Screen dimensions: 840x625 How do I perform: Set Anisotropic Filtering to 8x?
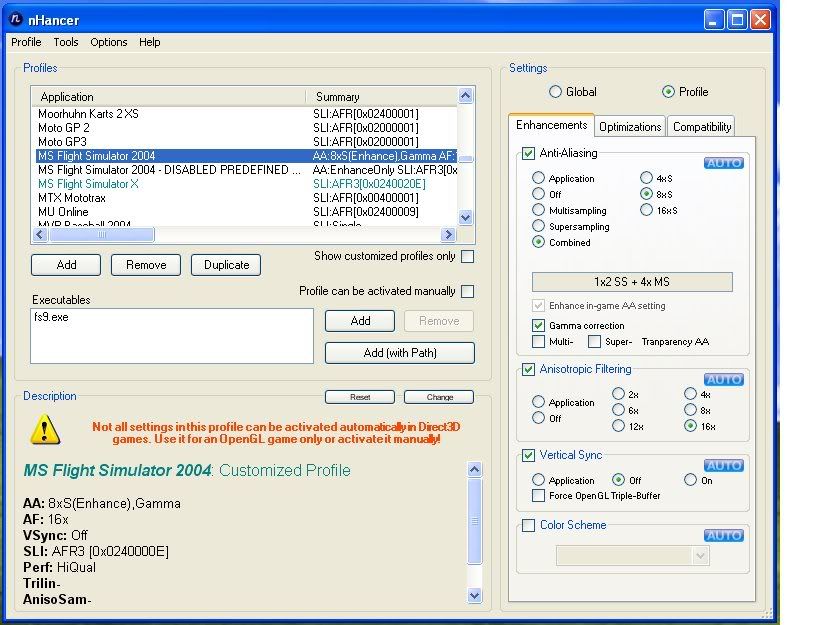tap(691, 410)
